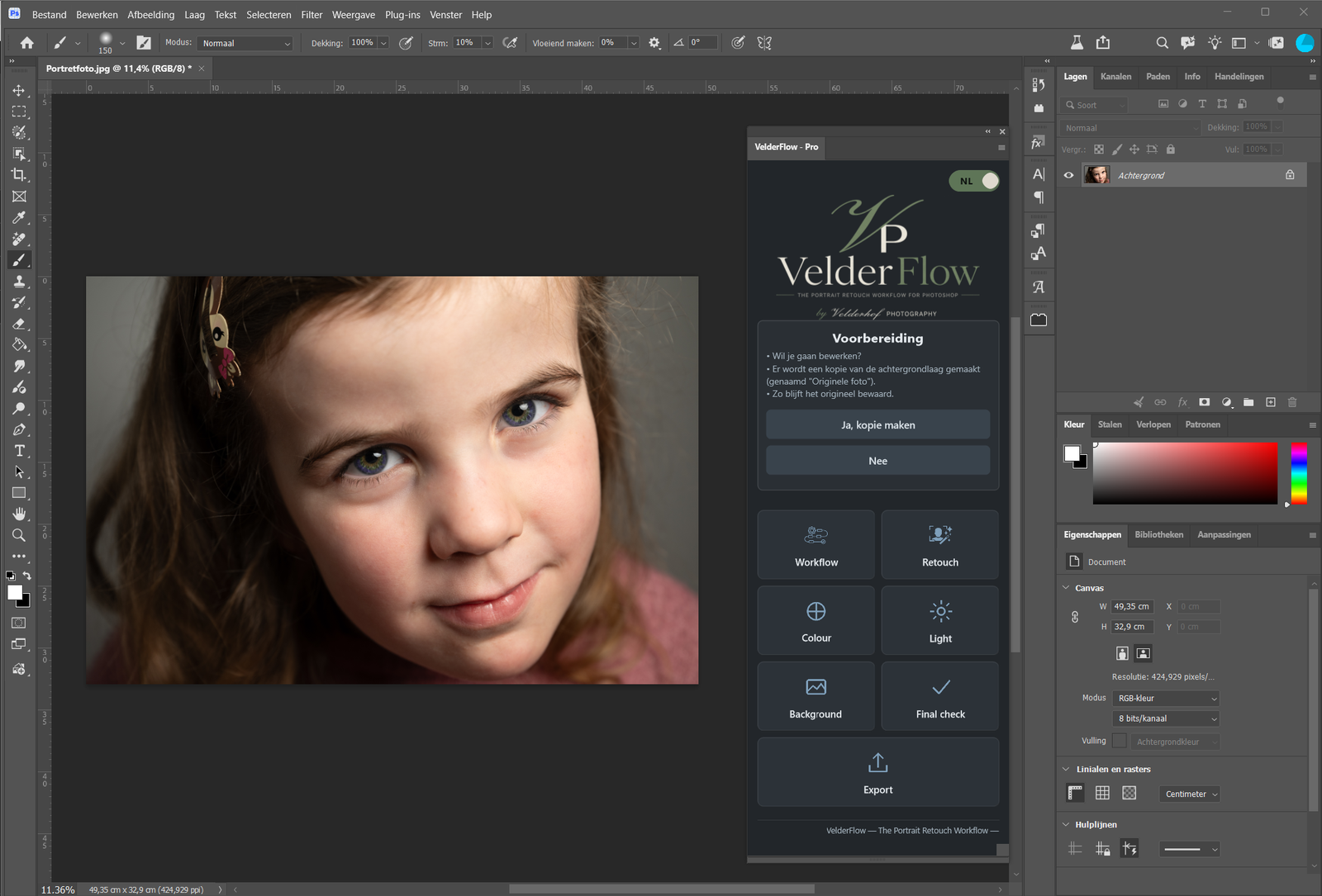
Task: Open the Share export icon in options bar
Action: click(x=1103, y=43)
